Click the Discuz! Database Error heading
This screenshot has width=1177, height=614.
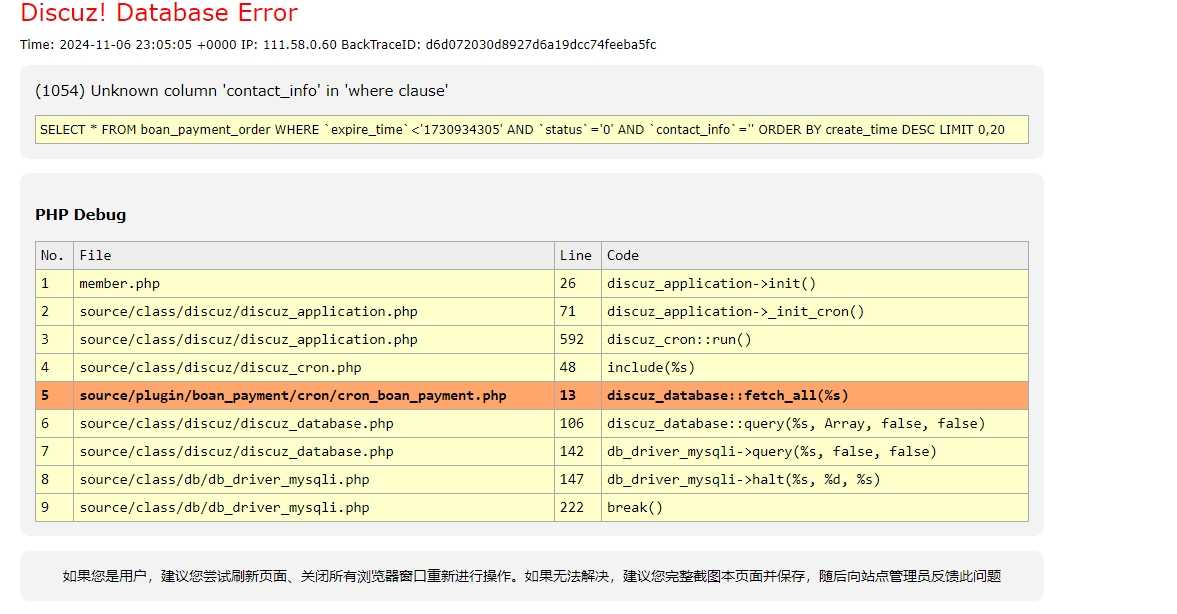pos(159,14)
